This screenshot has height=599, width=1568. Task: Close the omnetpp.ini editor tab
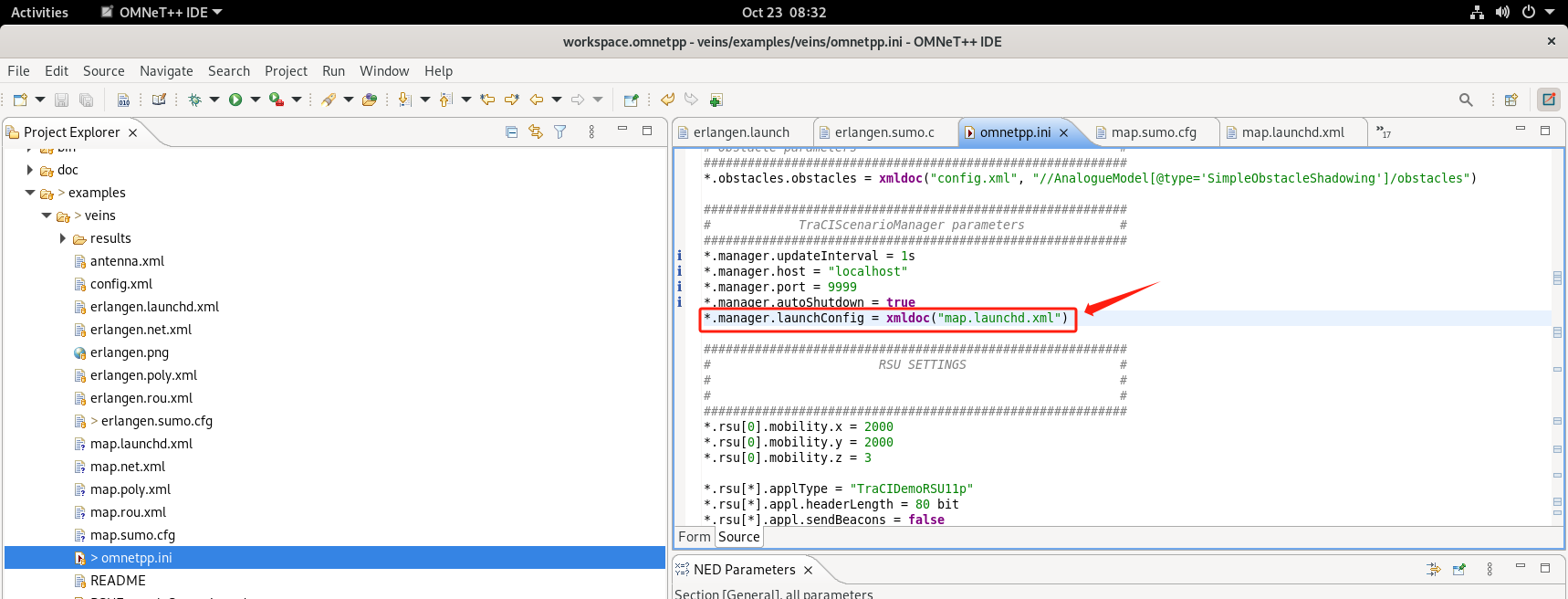pos(1064,132)
